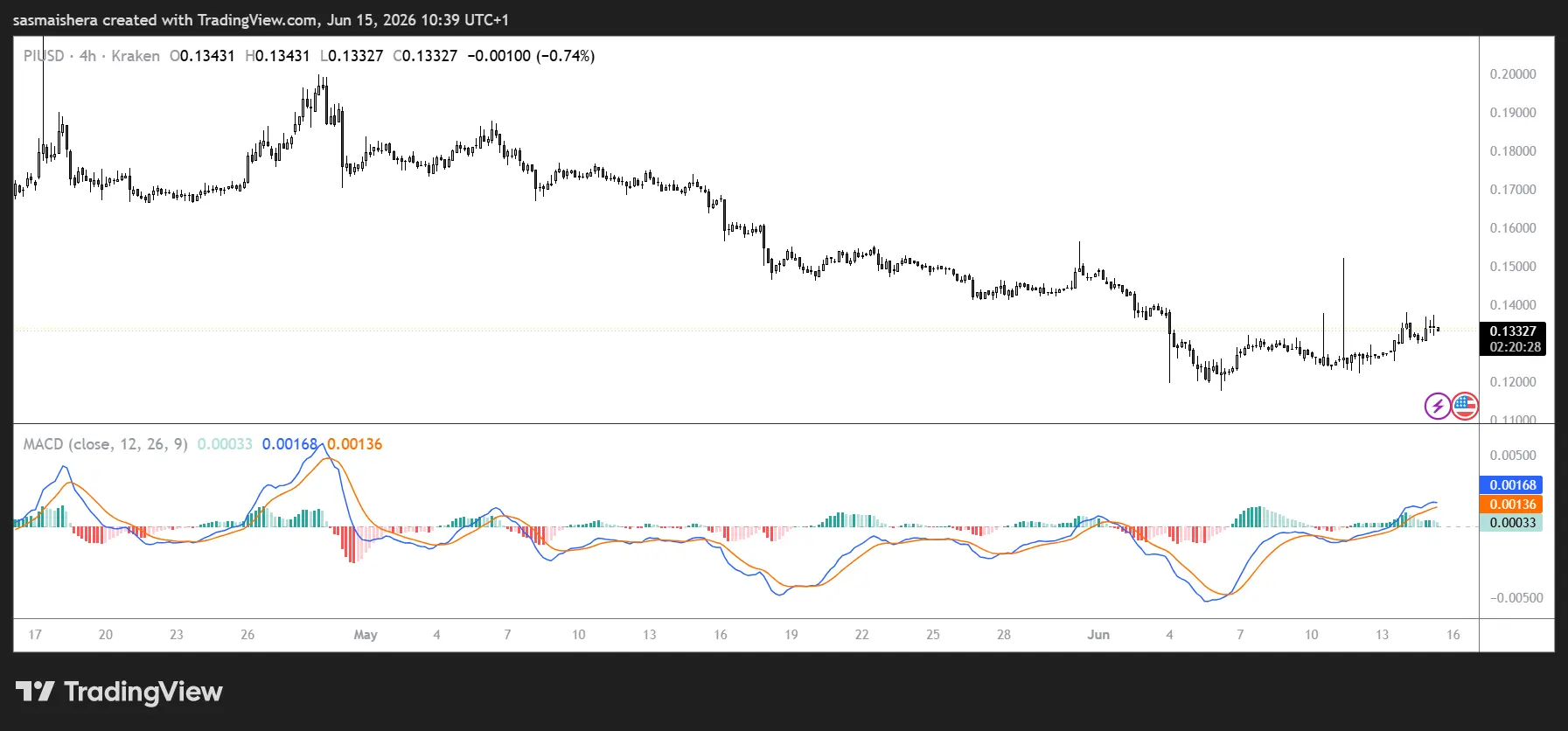Click the TradingView logo at the bottom
Screen dimensions: 1568x731
coord(119,692)
